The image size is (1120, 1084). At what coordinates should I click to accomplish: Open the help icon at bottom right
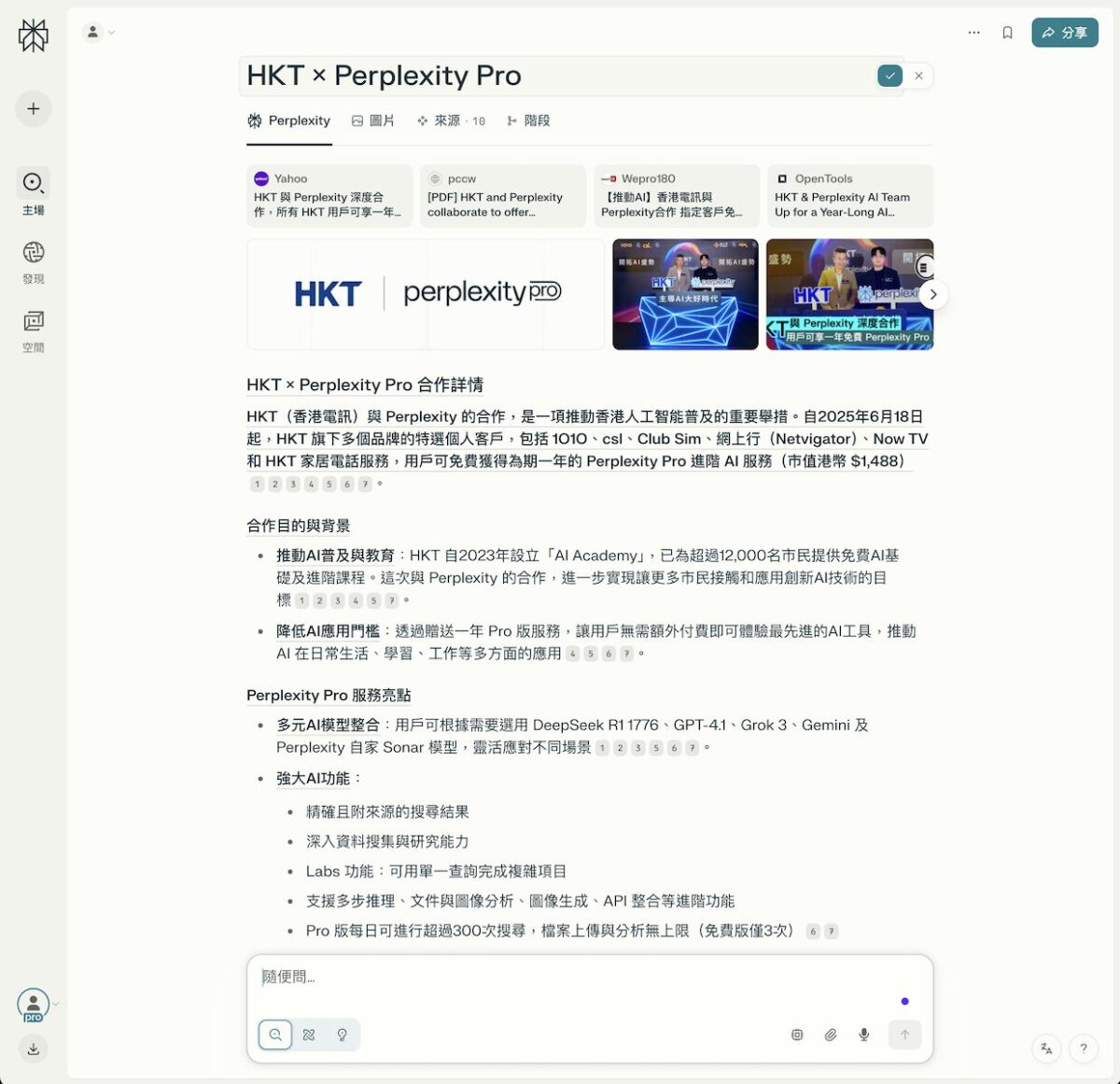1083,1048
